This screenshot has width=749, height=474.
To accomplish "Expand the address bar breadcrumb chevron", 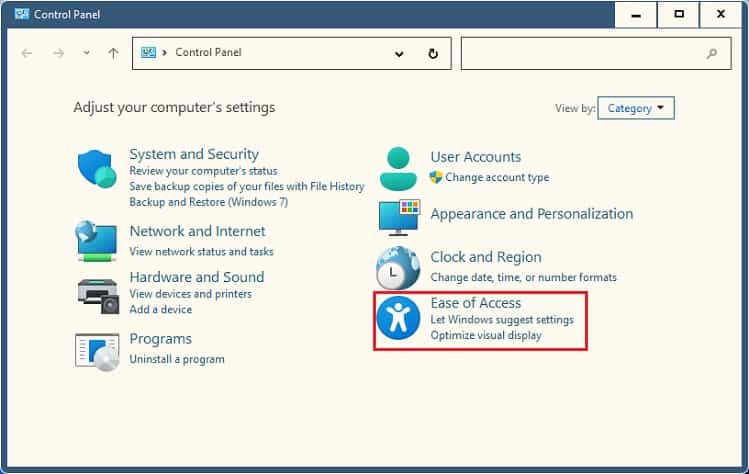I will (164, 53).
